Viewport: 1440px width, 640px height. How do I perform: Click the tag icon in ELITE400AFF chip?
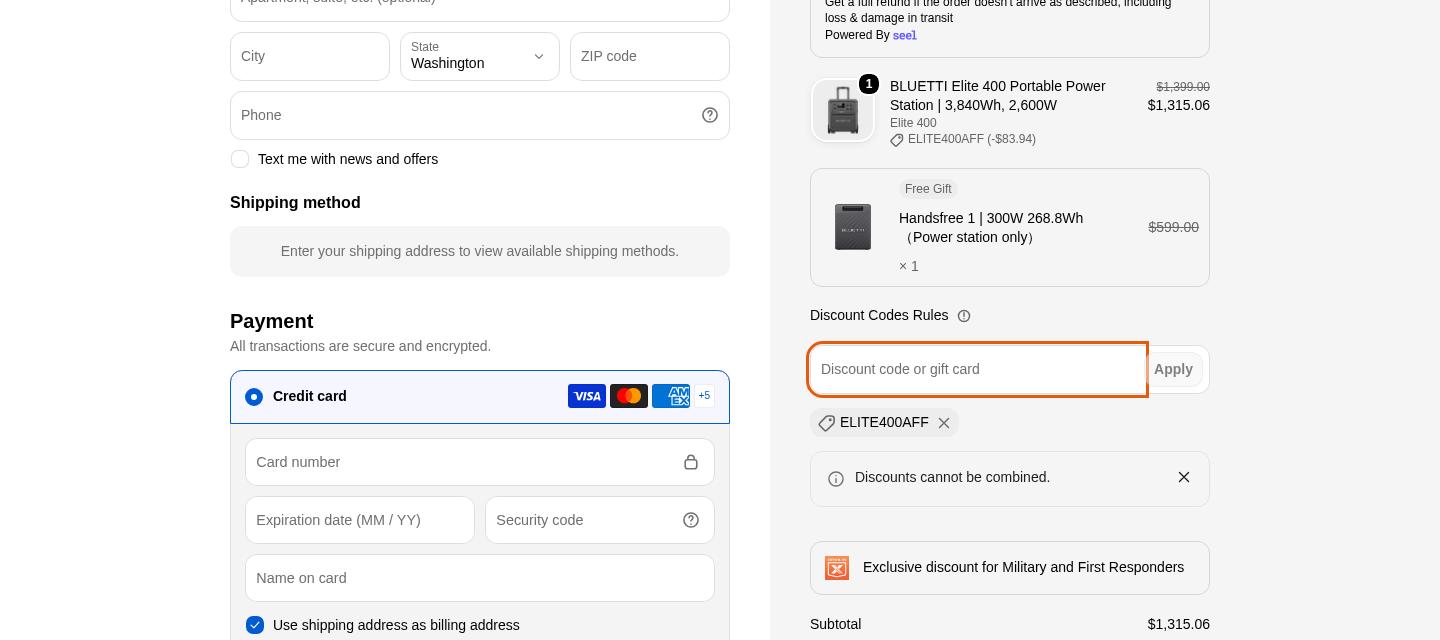826,423
